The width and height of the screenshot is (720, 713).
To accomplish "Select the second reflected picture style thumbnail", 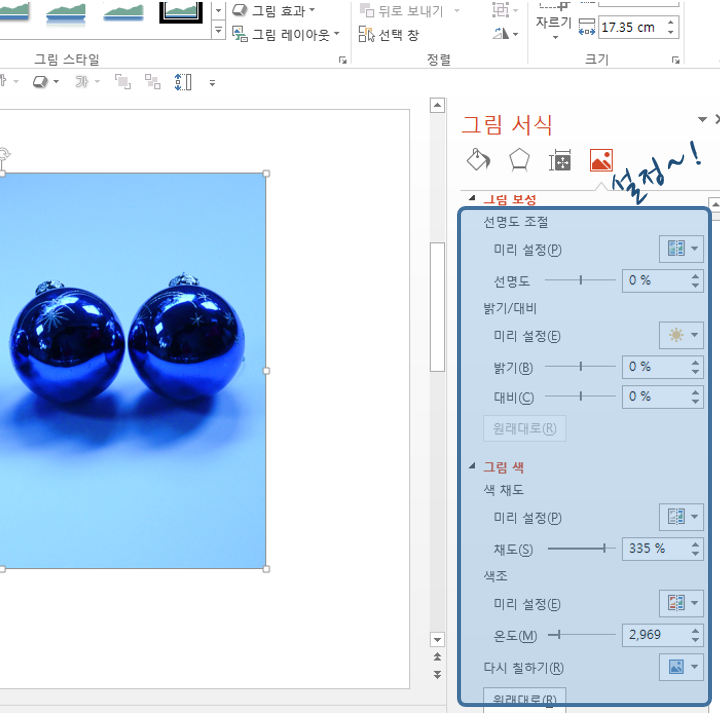I will [x=66, y=13].
